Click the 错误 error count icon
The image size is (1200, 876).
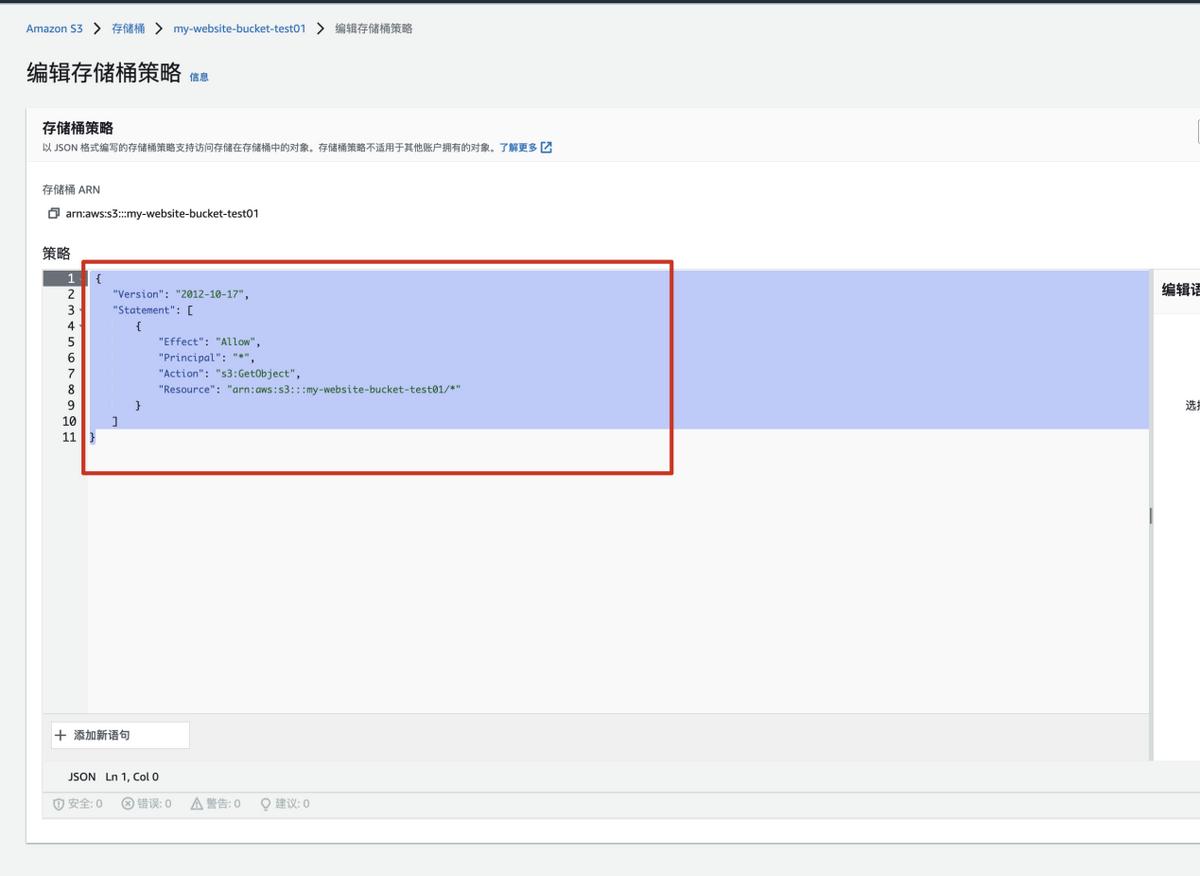click(127, 803)
